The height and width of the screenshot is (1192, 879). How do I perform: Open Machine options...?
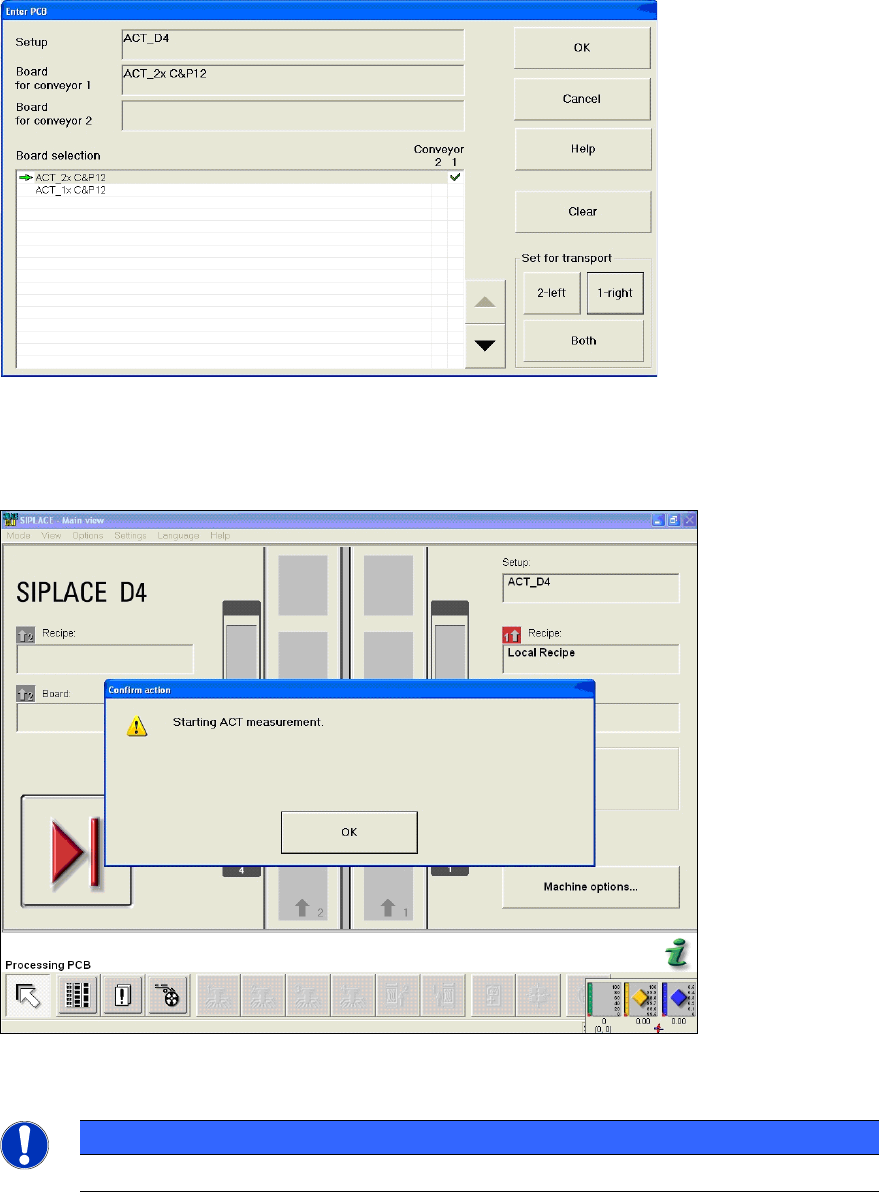click(x=591, y=887)
